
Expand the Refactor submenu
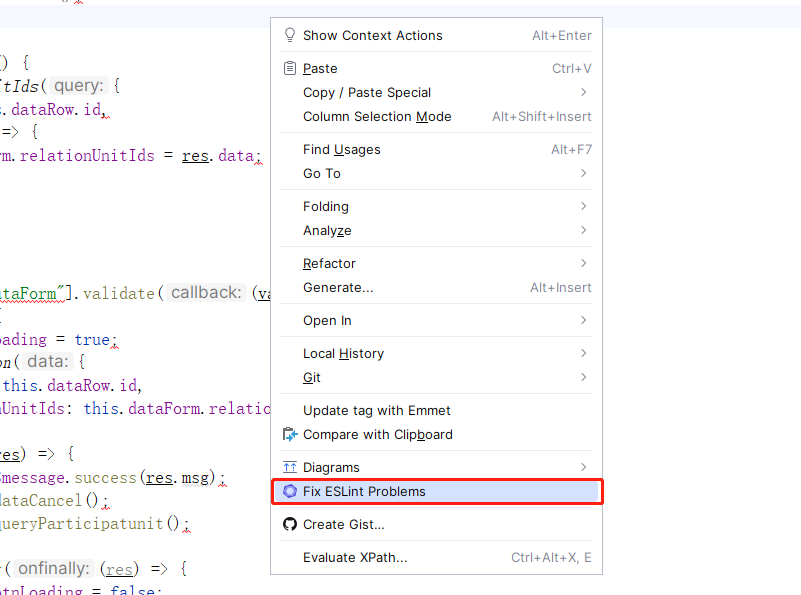pos(583,263)
